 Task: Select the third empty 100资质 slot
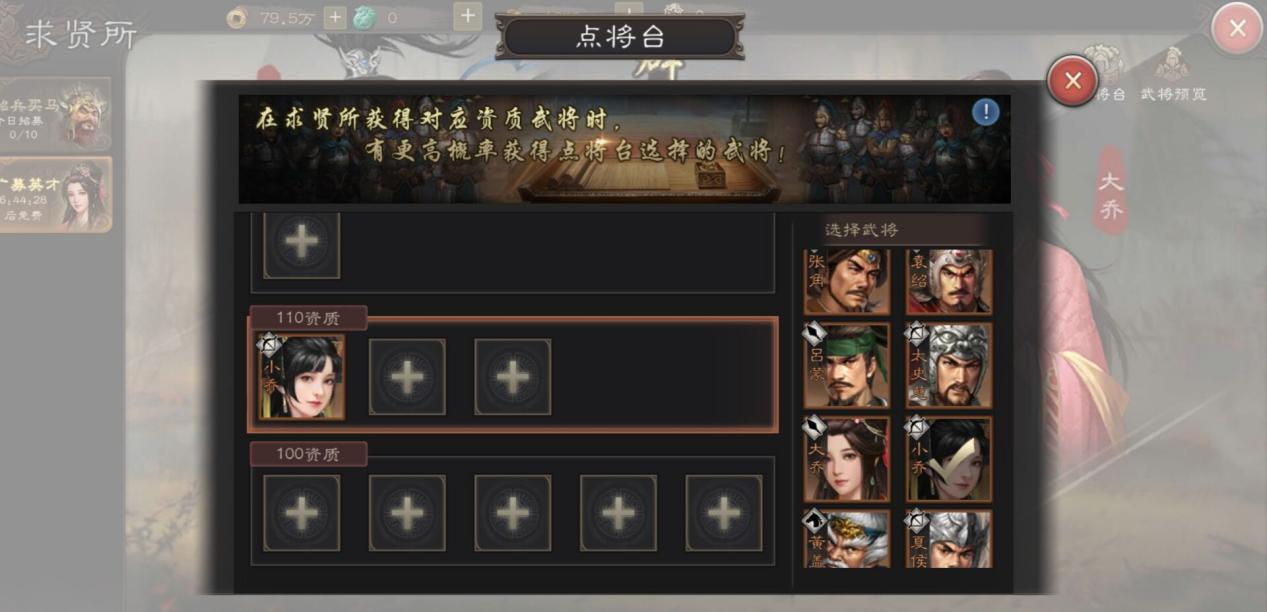point(513,513)
